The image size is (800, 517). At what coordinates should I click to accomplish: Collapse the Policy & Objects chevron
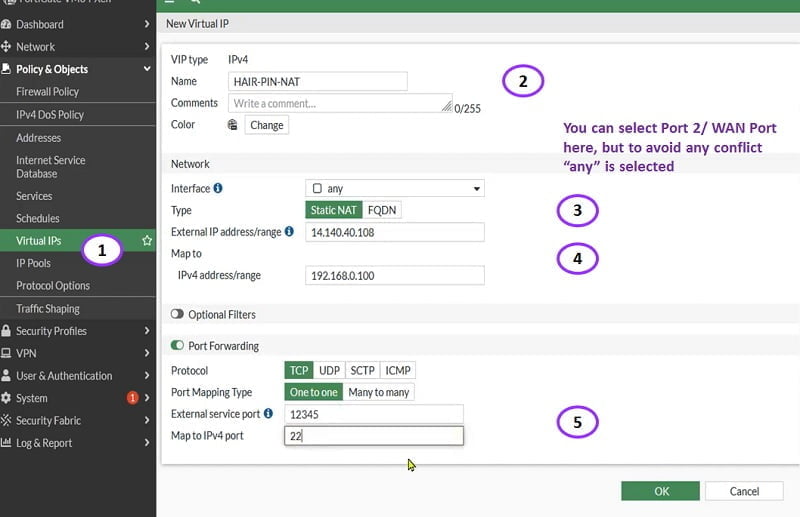(147, 69)
